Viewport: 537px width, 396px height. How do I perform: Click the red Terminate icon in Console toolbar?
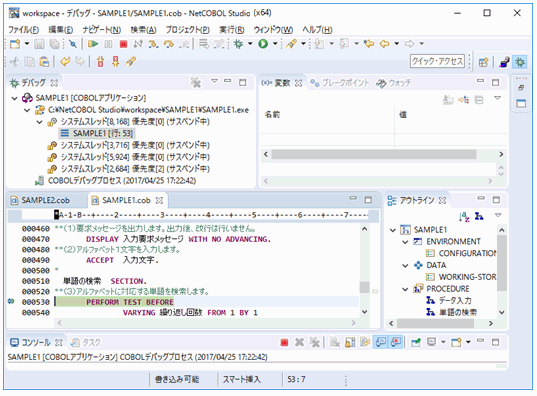(284, 342)
